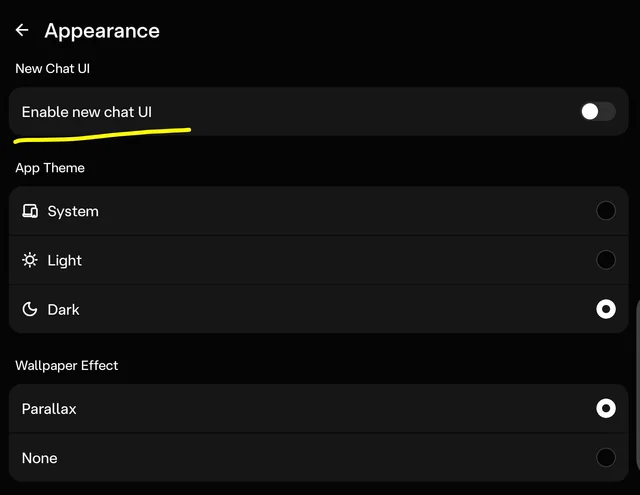Click the "System" theme label
This screenshot has height=495, width=640.
pyautogui.click(x=73, y=211)
